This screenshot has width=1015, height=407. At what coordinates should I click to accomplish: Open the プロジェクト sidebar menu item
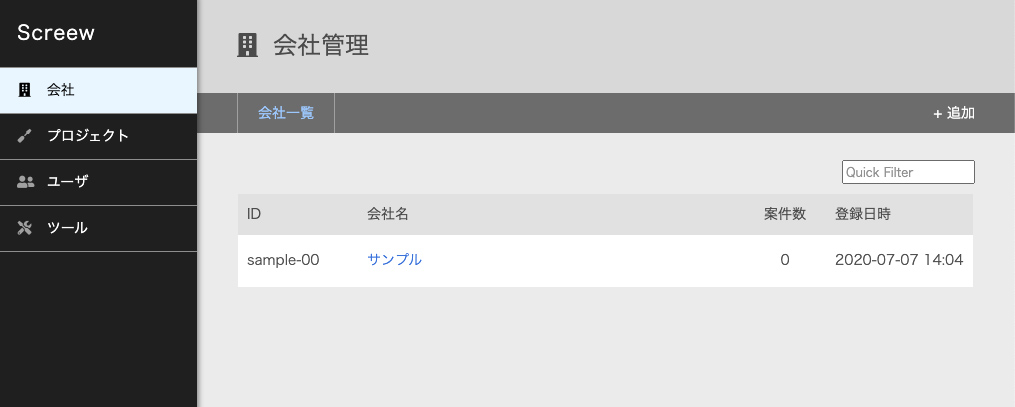click(x=98, y=137)
